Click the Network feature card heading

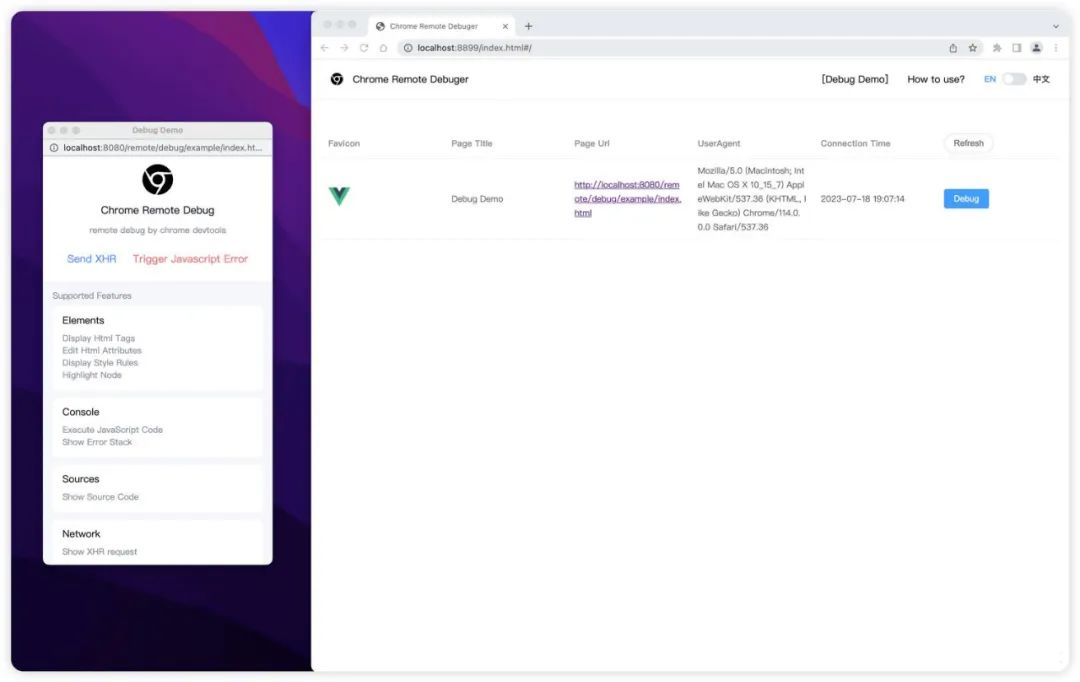(81, 534)
